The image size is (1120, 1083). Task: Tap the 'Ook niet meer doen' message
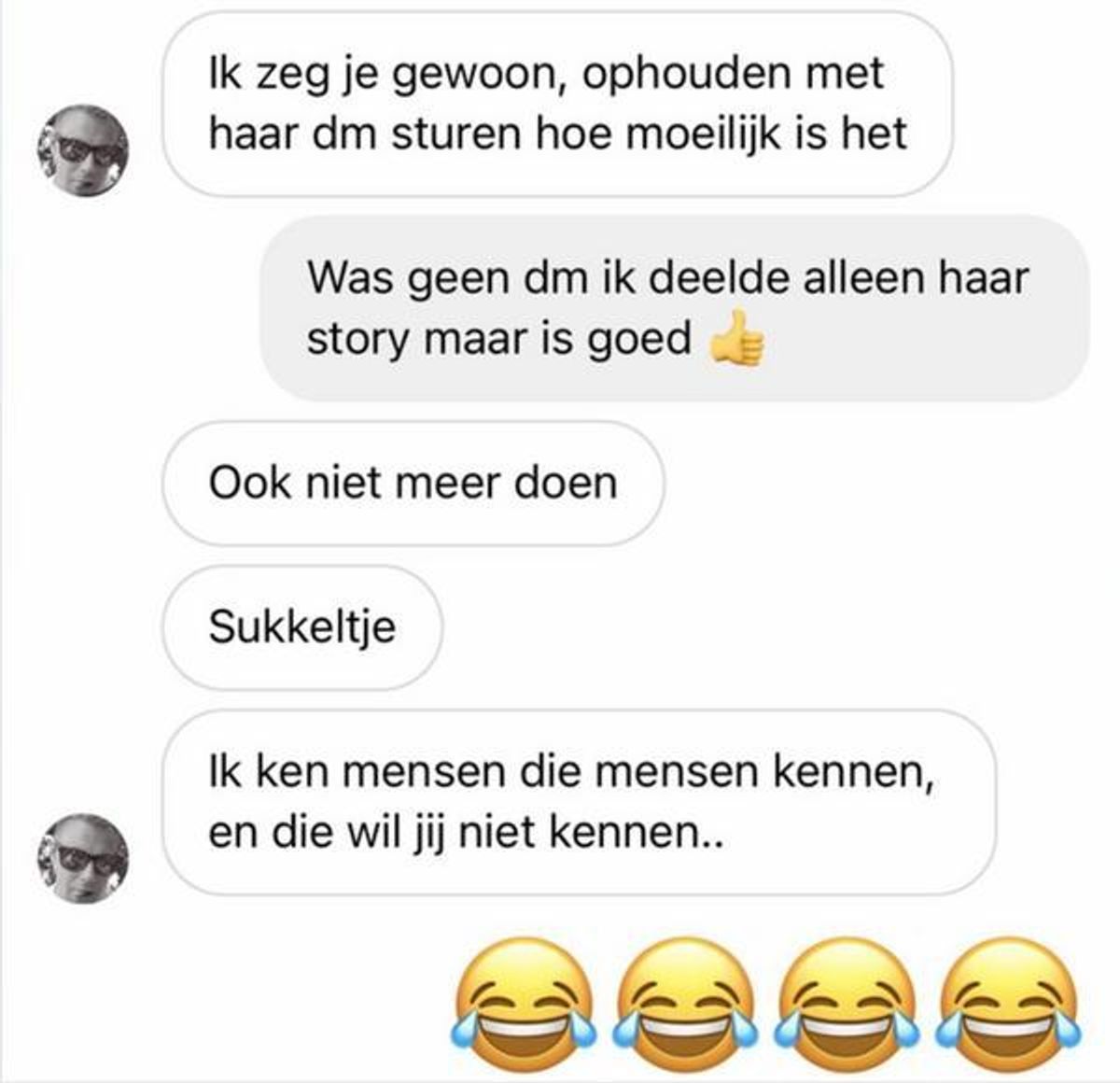413,484
